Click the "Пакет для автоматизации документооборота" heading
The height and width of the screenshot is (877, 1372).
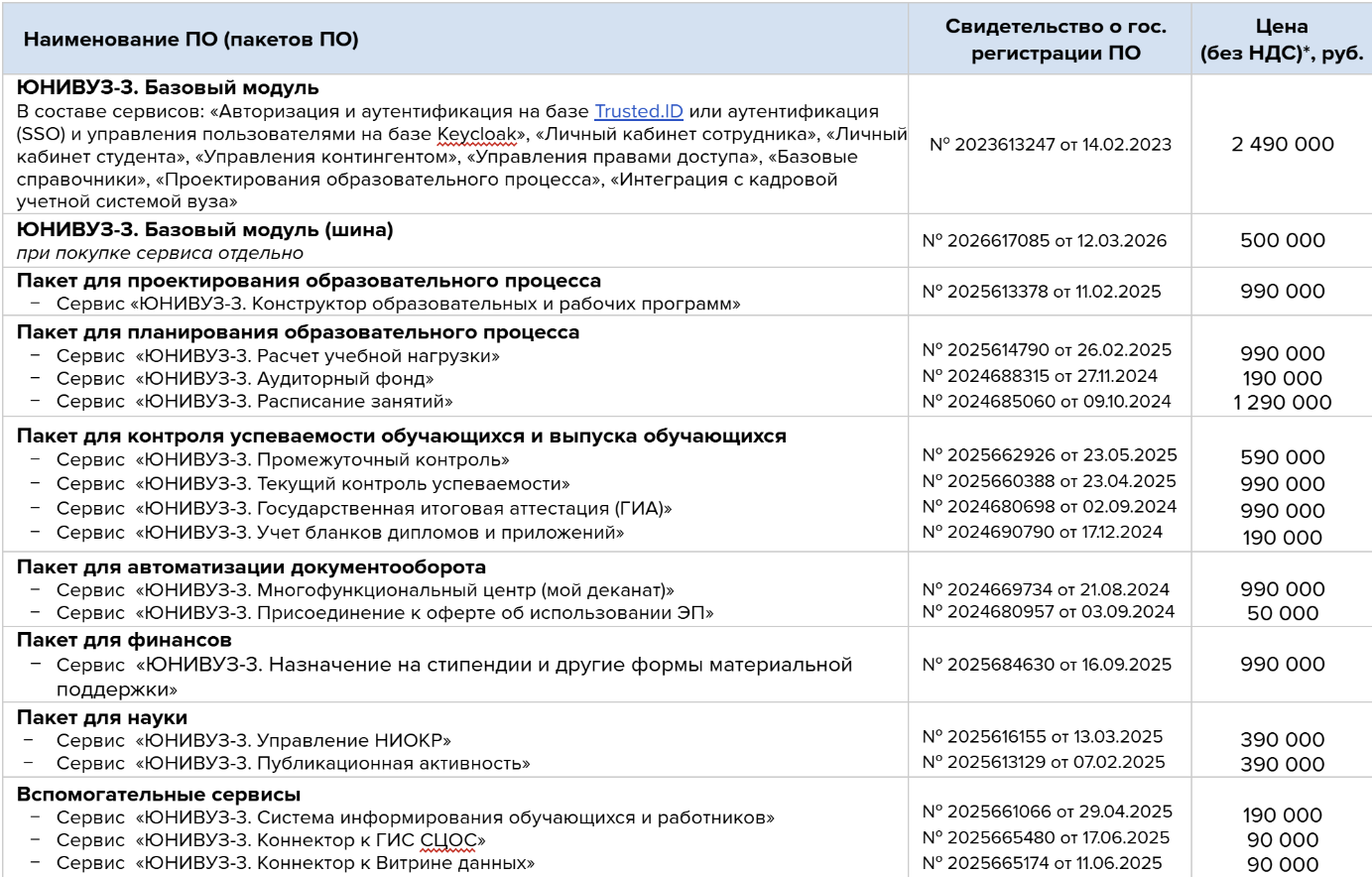pos(251,567)
